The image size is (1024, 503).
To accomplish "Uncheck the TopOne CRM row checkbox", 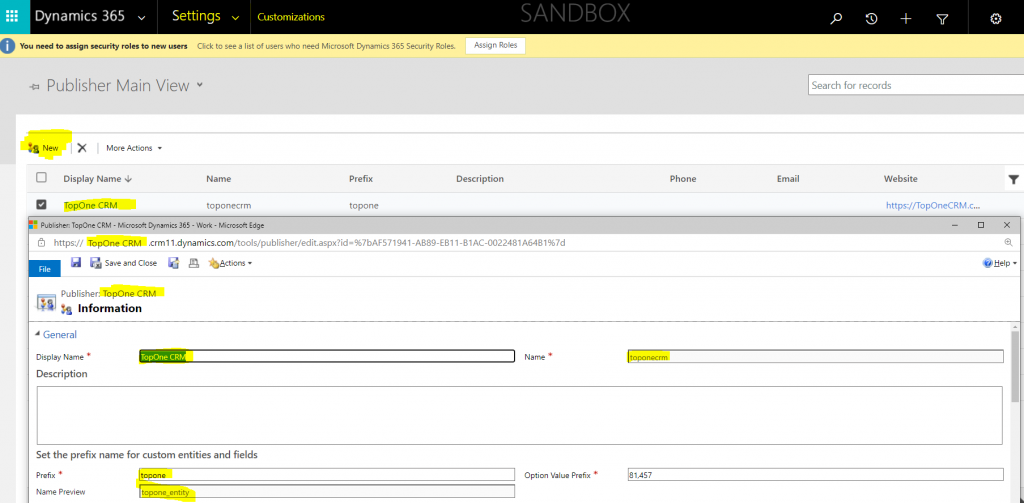I will [x=41, y=205].
